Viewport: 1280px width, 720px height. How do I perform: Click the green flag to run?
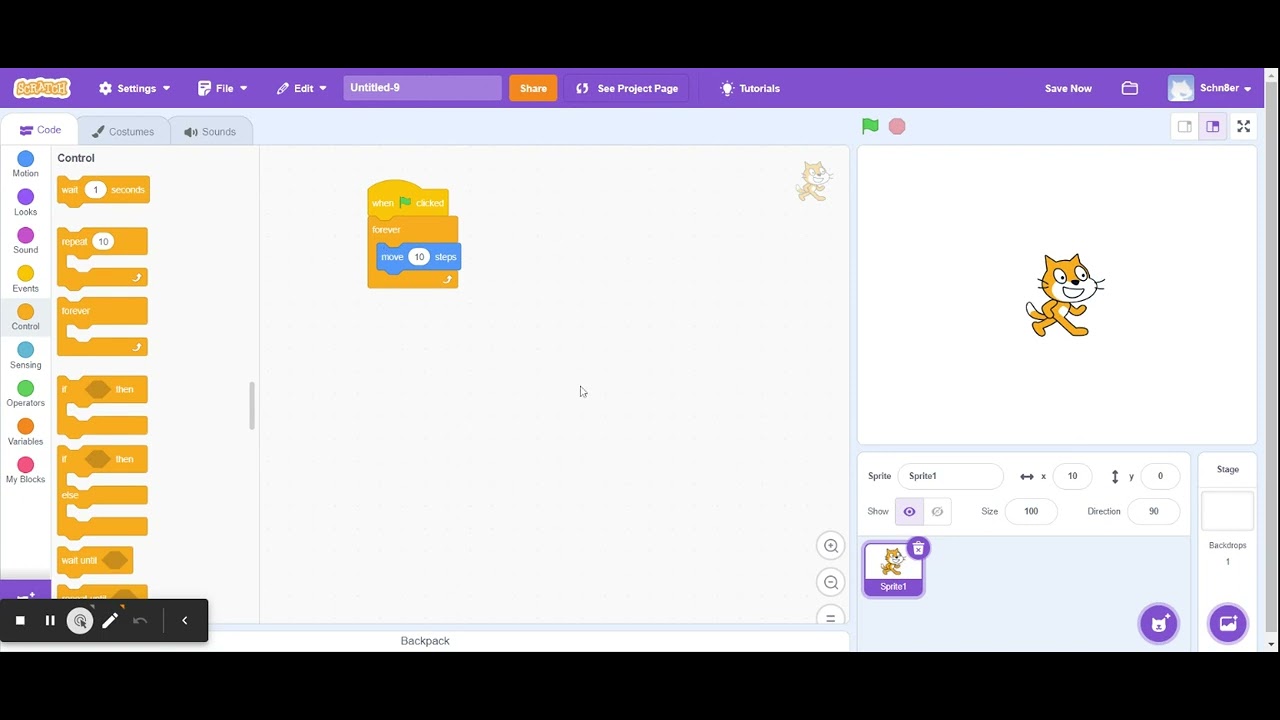click(x=870, y=126)
